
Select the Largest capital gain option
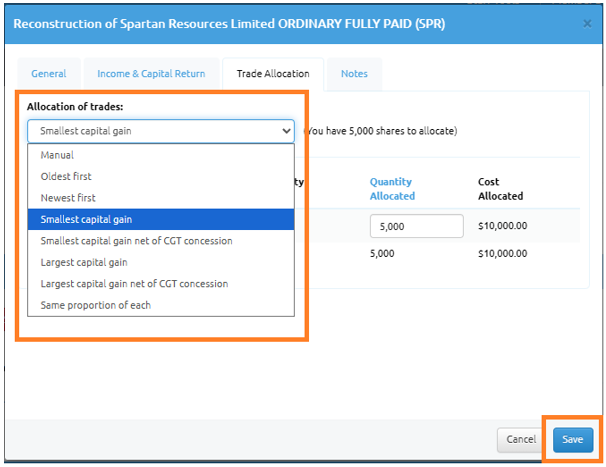[x=83, y=262]
